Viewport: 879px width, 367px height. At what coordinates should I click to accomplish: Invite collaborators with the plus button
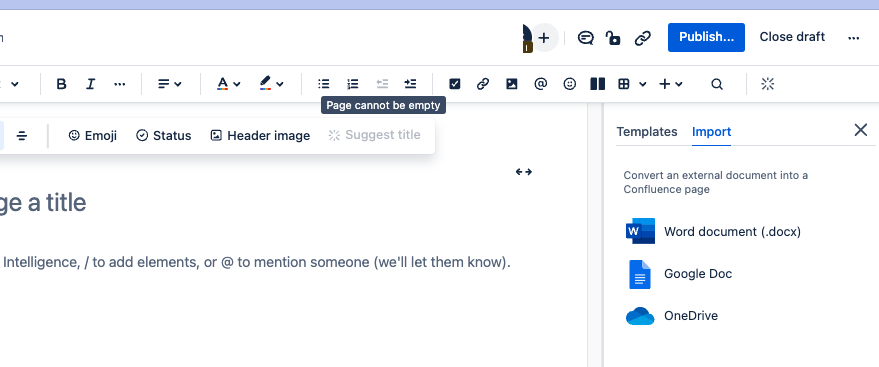point(544,38)
